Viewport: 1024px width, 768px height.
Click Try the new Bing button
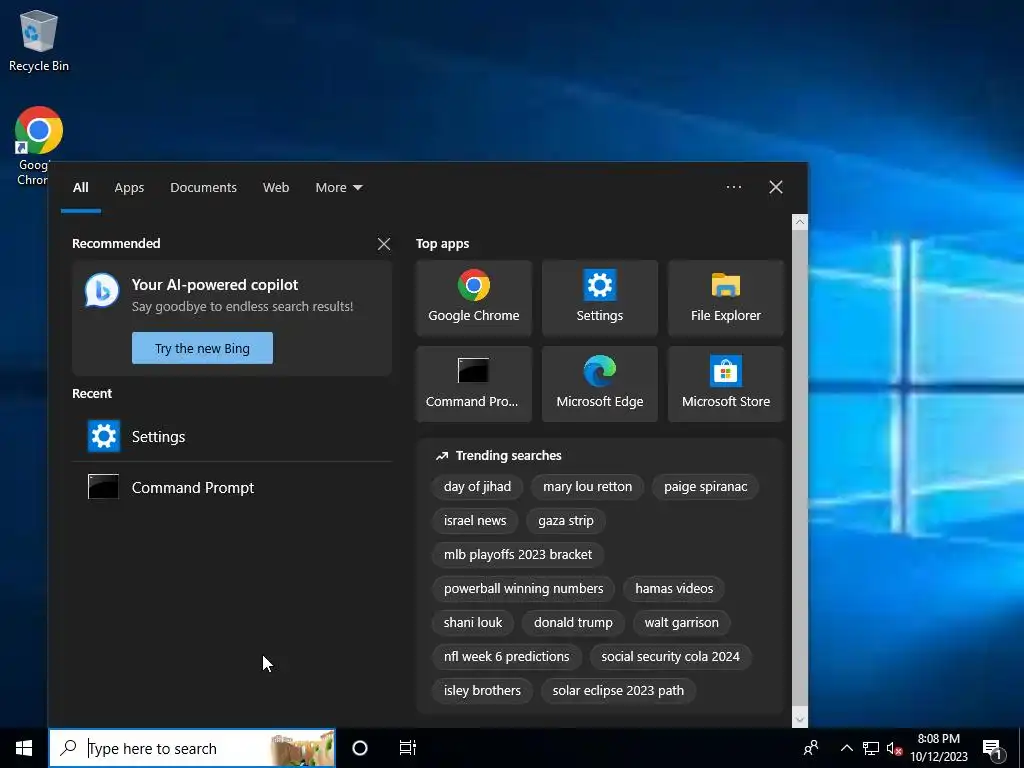click(202, 348)
